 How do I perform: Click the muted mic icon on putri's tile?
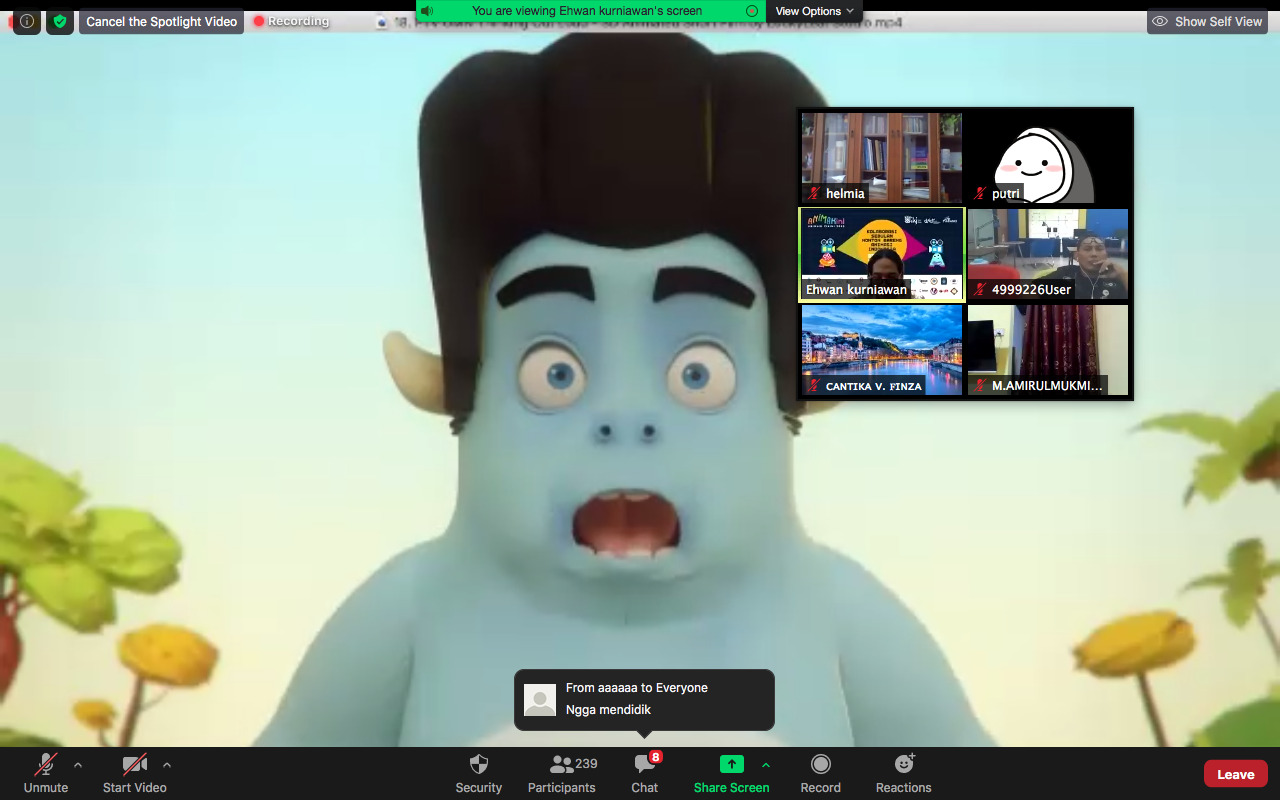coord(981,194)
